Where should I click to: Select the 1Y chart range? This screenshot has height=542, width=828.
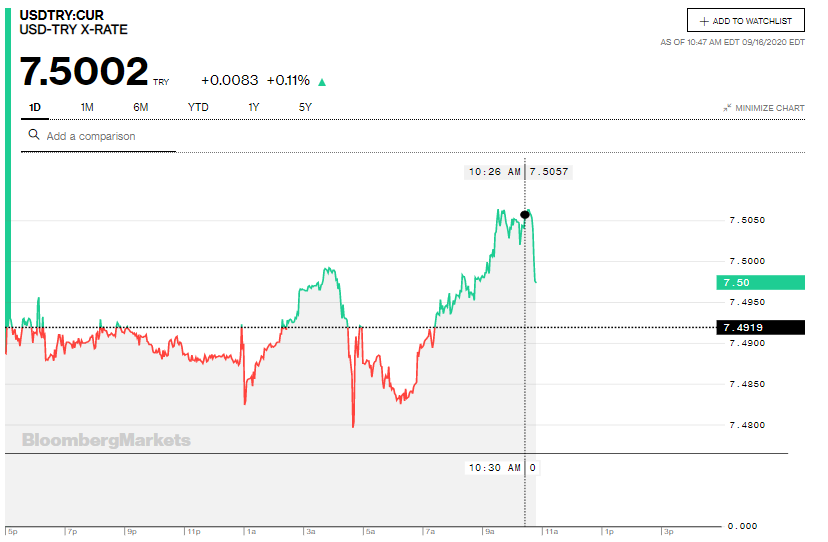(254, 107)
